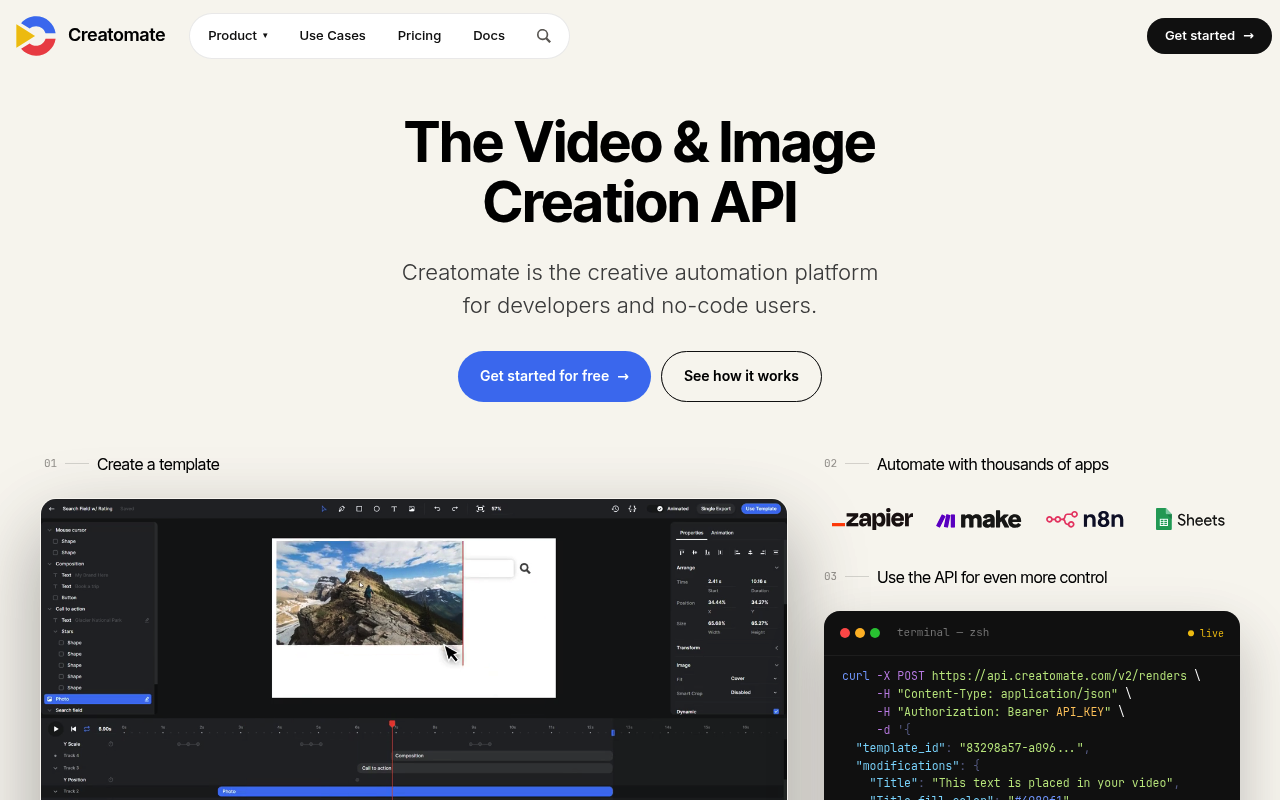
Task: Select the pointer selection tool in editor
Action: click(324, 509)
